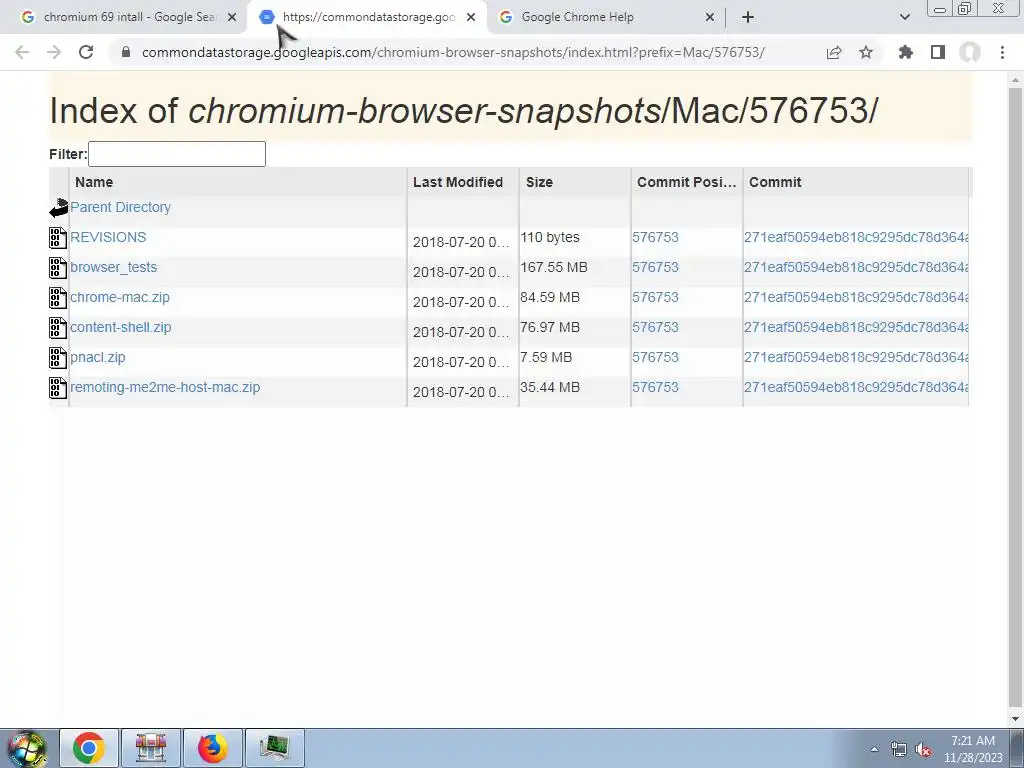Open commit position 576753 in pnacl.zip row
1024x768 pixels.
click(655, 357)
